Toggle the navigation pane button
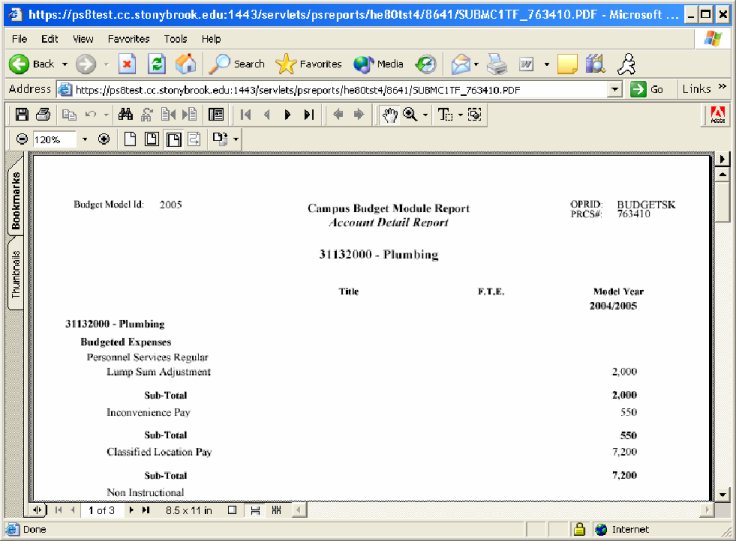Screen dimensions: 736x541 (215, 115)
